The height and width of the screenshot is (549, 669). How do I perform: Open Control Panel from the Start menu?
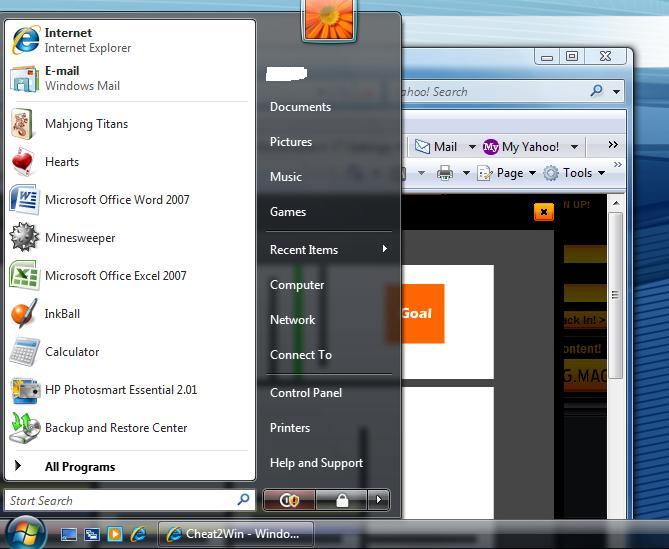click(x=306, y=393)
